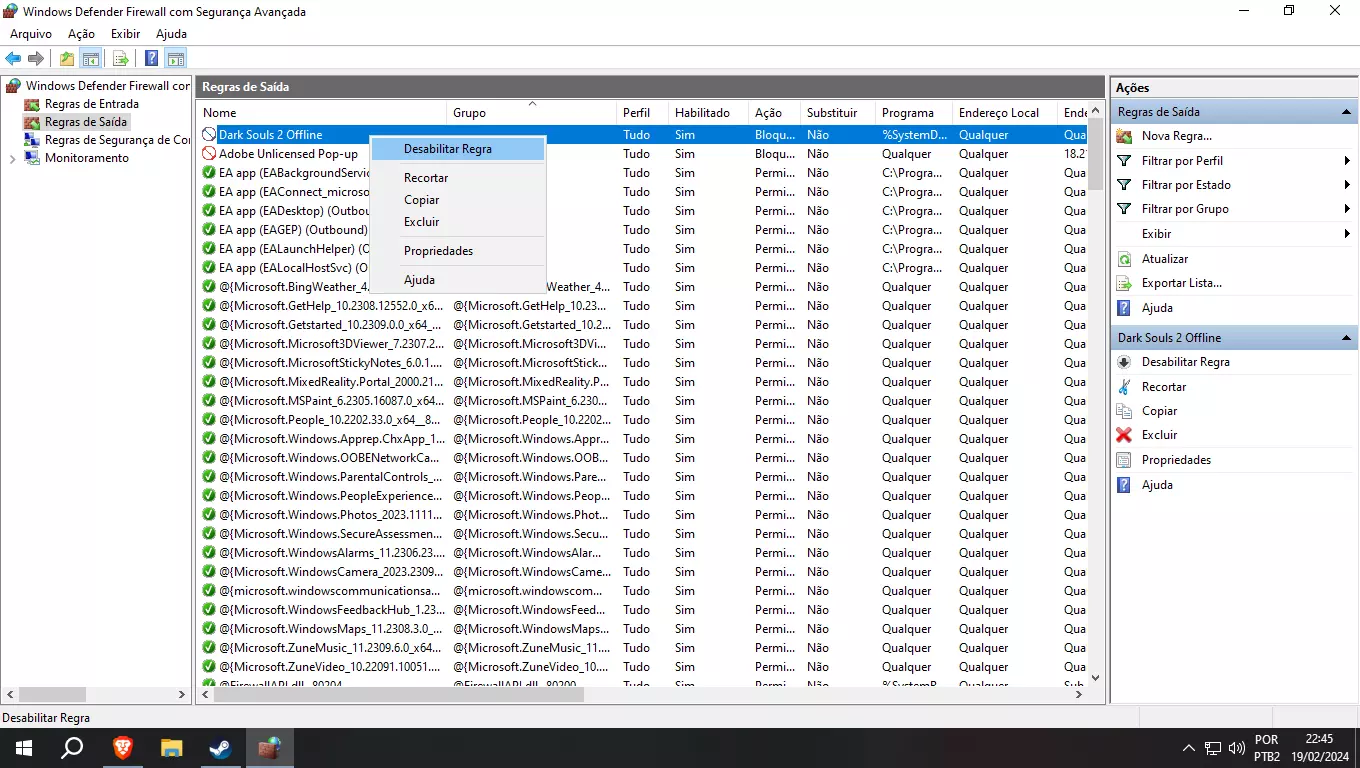Viewport: 1360px width, 768px height.
Task: Toggle the console tree toolbar icon
Action: pyautogui.click(x=90, y=59)
